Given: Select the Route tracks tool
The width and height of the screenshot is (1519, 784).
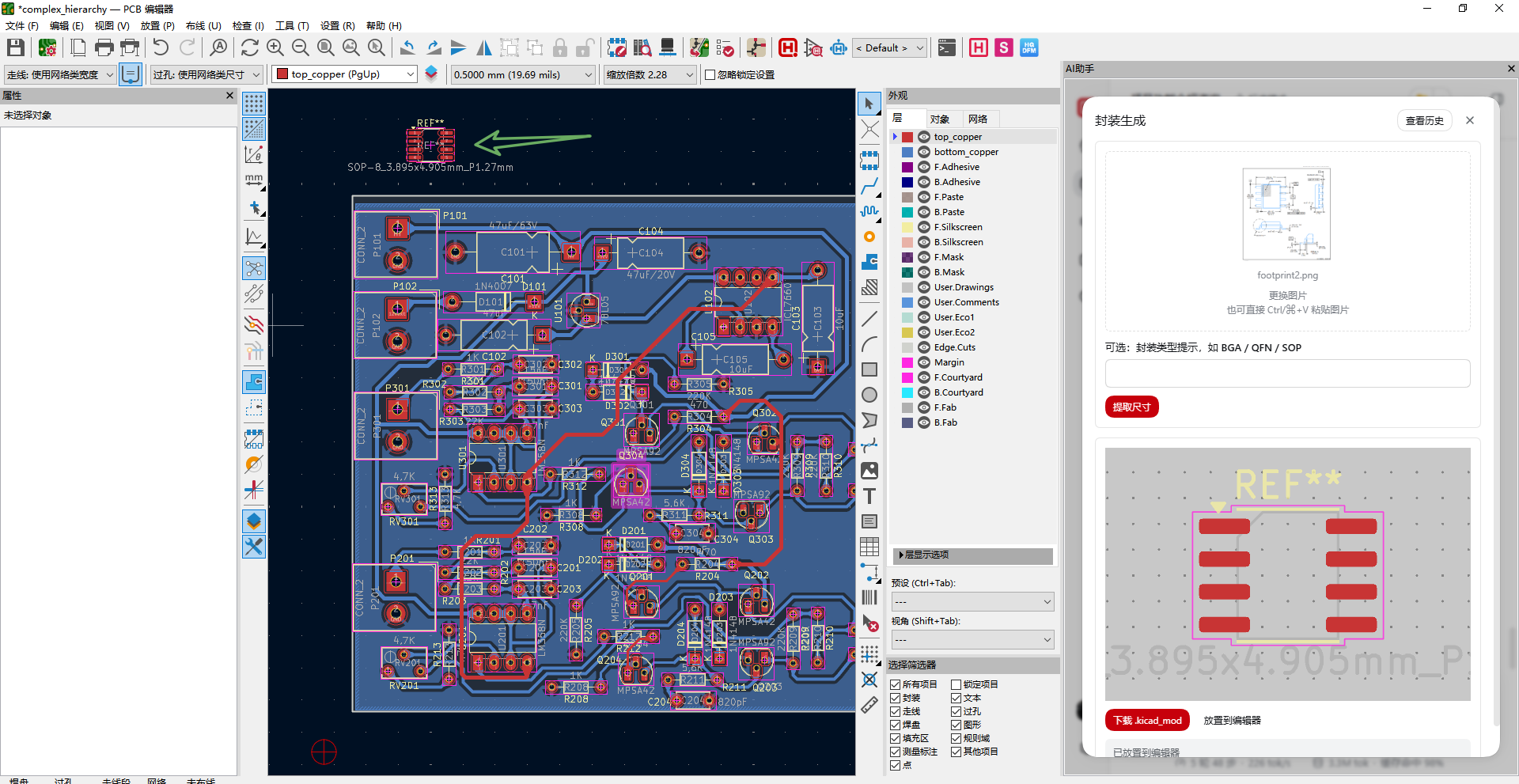Looking at the screenshot, I should point(869,186).
